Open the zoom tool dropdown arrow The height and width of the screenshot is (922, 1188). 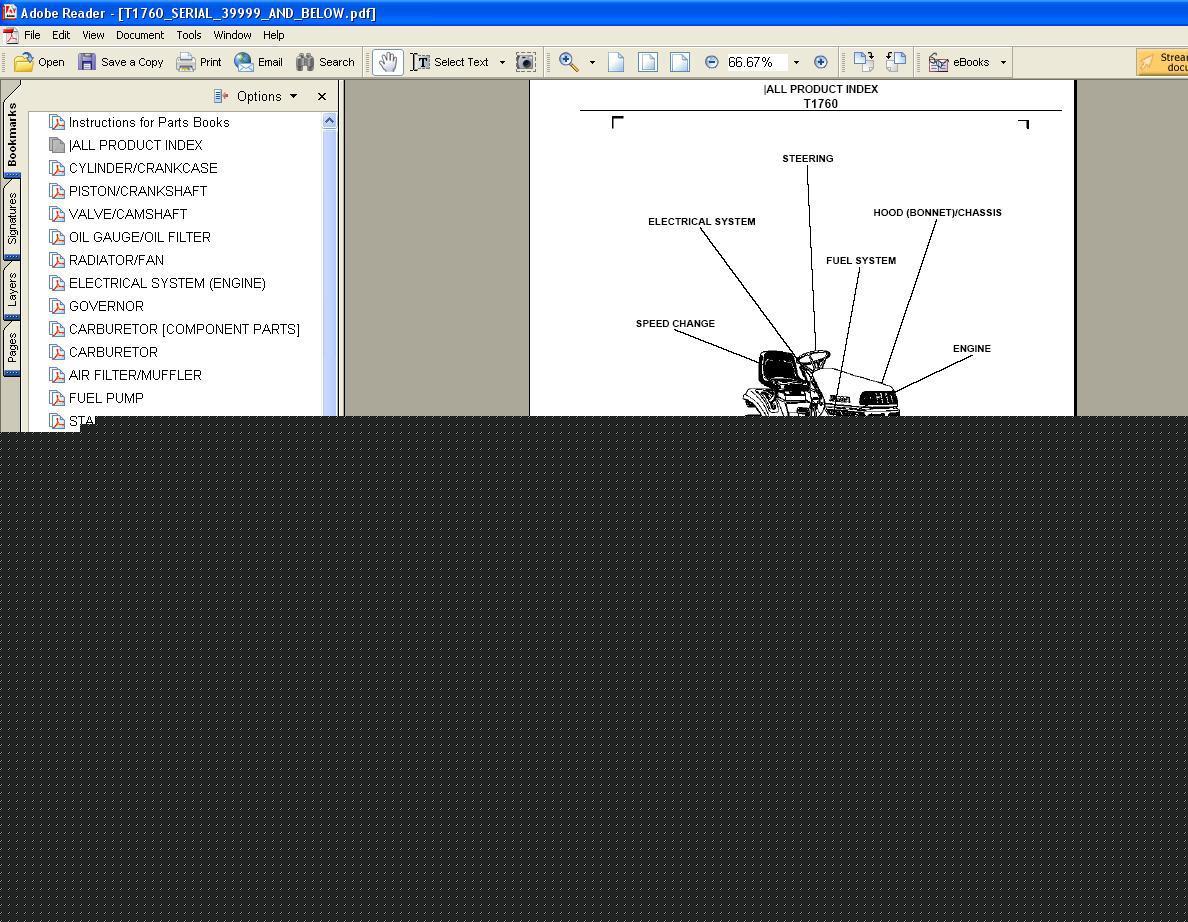pos(592,62)
